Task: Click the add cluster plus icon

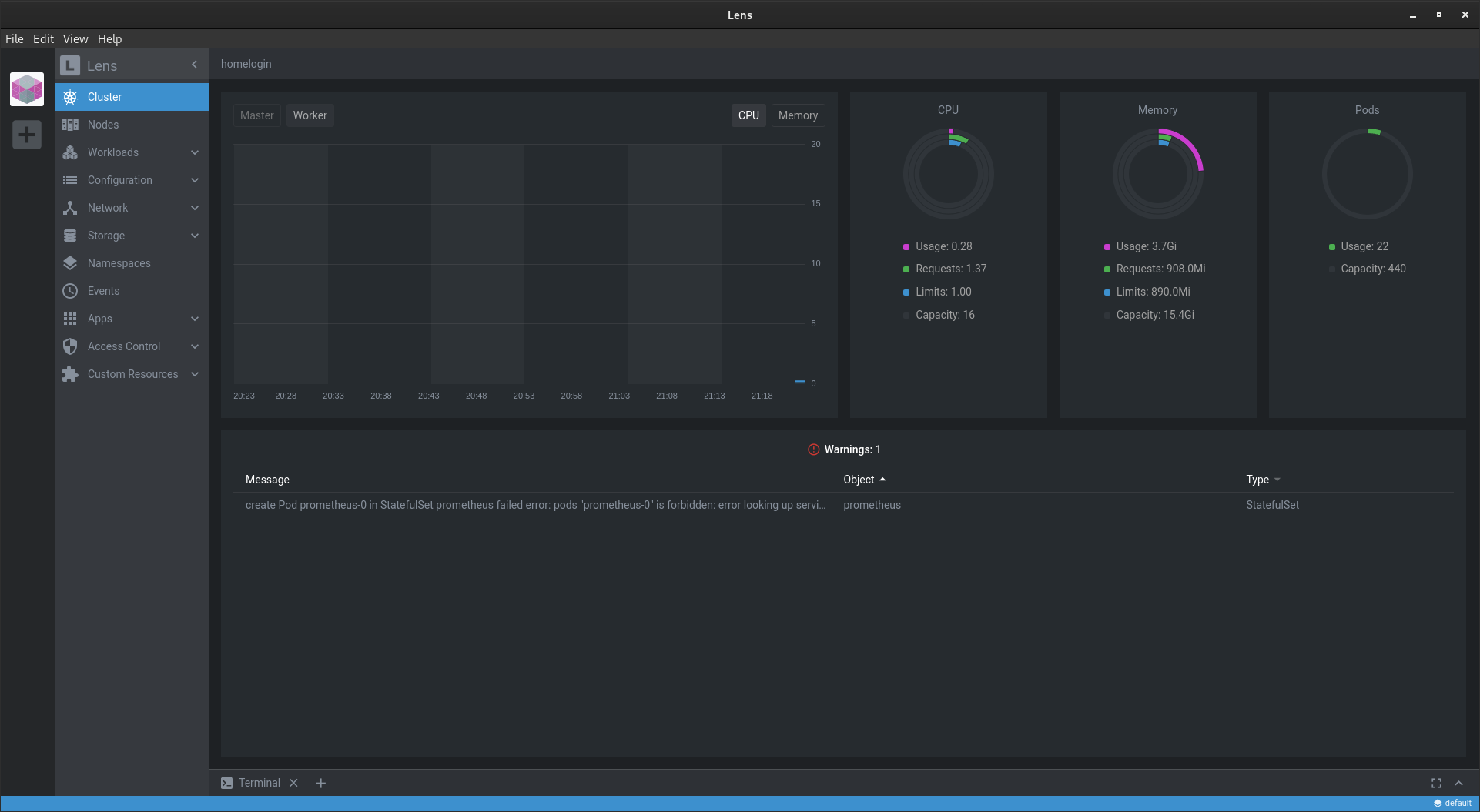Action: 27,134
